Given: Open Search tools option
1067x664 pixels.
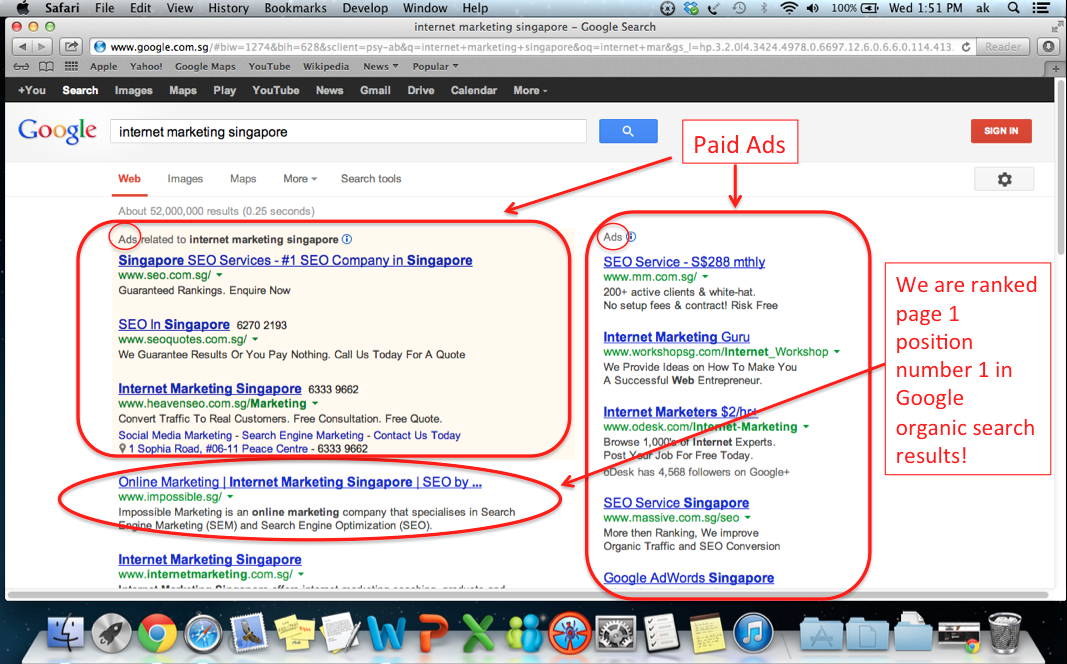Looking at the screenshot, I should 371,179.
